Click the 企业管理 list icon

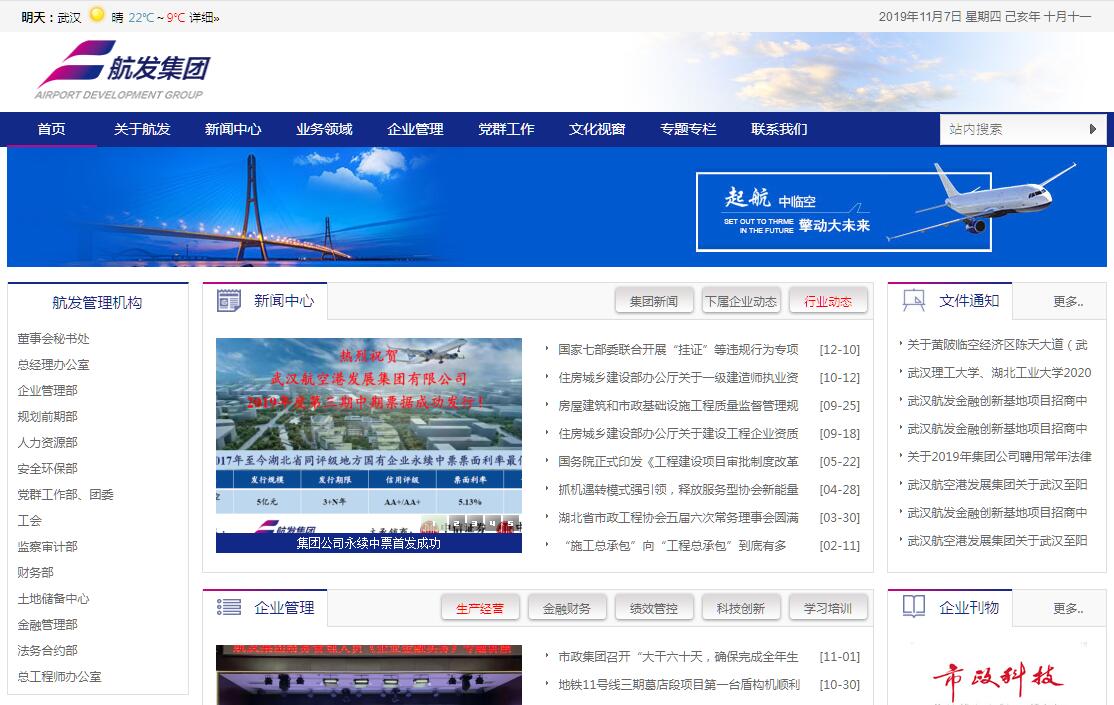pyautogui.click(x=229, y=607)
